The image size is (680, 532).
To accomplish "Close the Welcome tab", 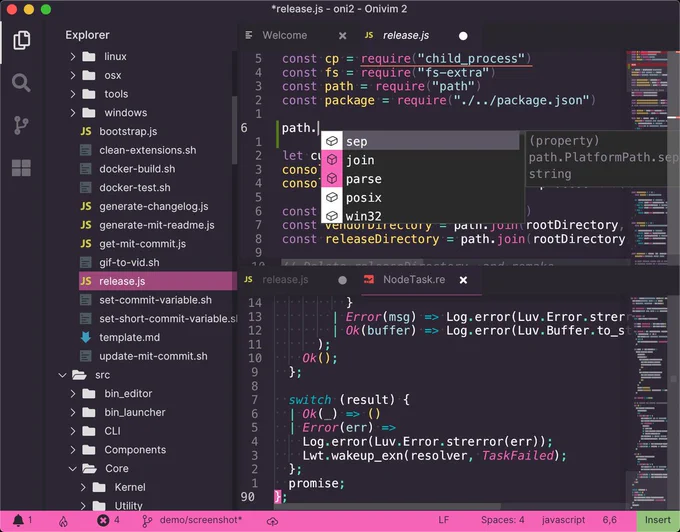I will point(342,36).
